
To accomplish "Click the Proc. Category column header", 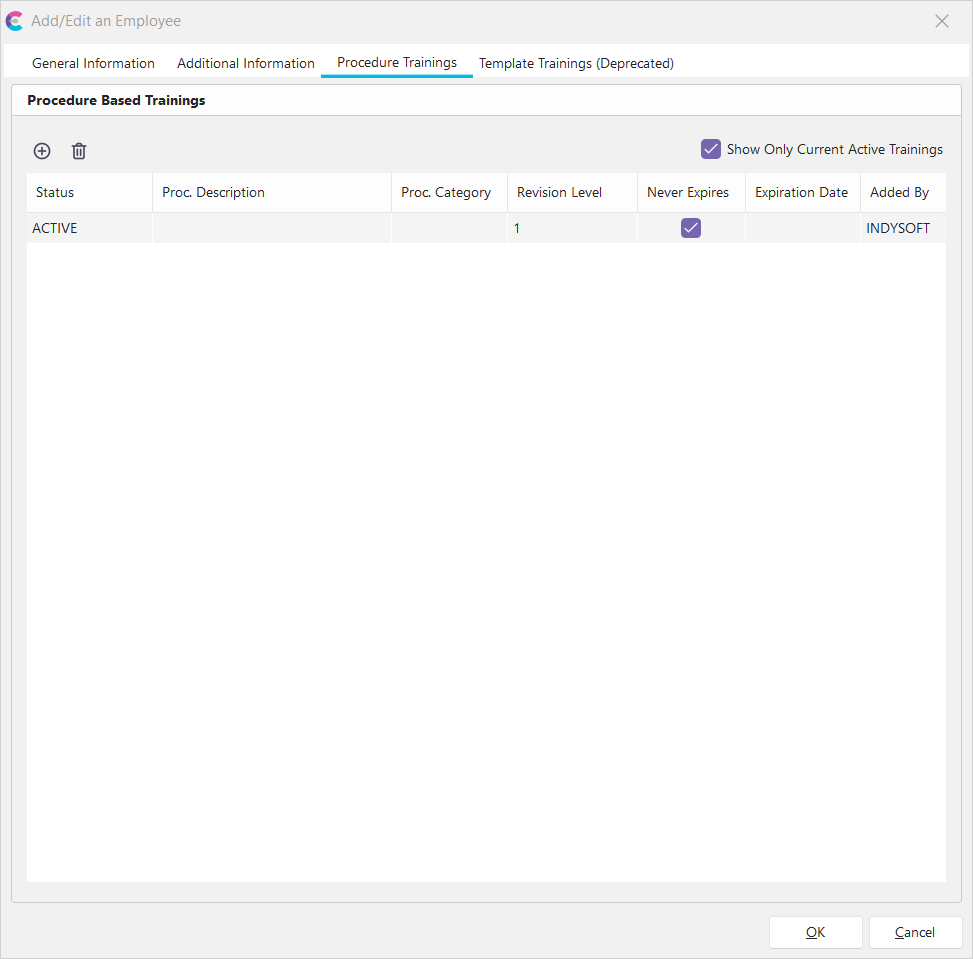I will click(x=446, y=192).
